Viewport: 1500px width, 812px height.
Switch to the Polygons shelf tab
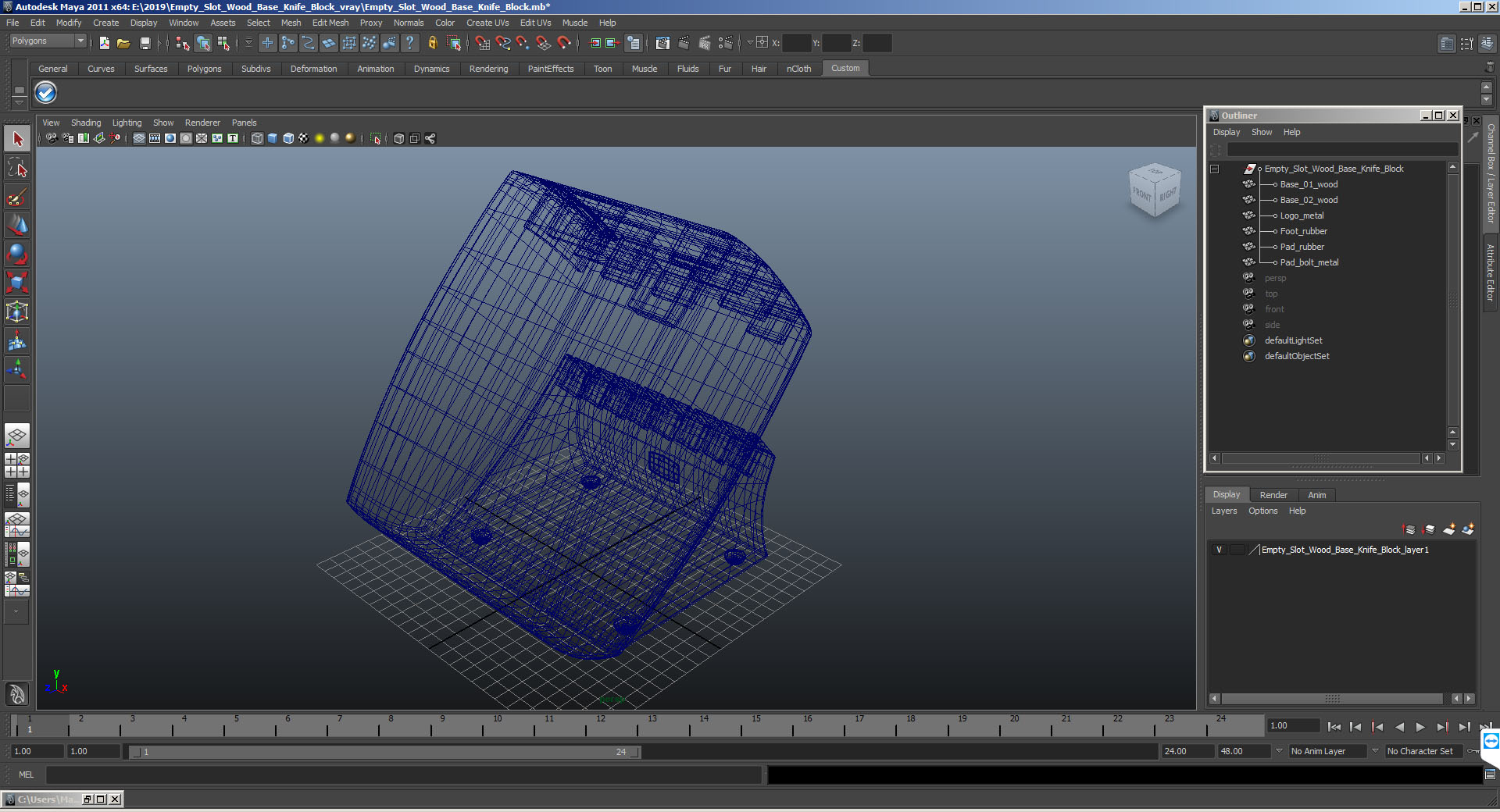204,69
